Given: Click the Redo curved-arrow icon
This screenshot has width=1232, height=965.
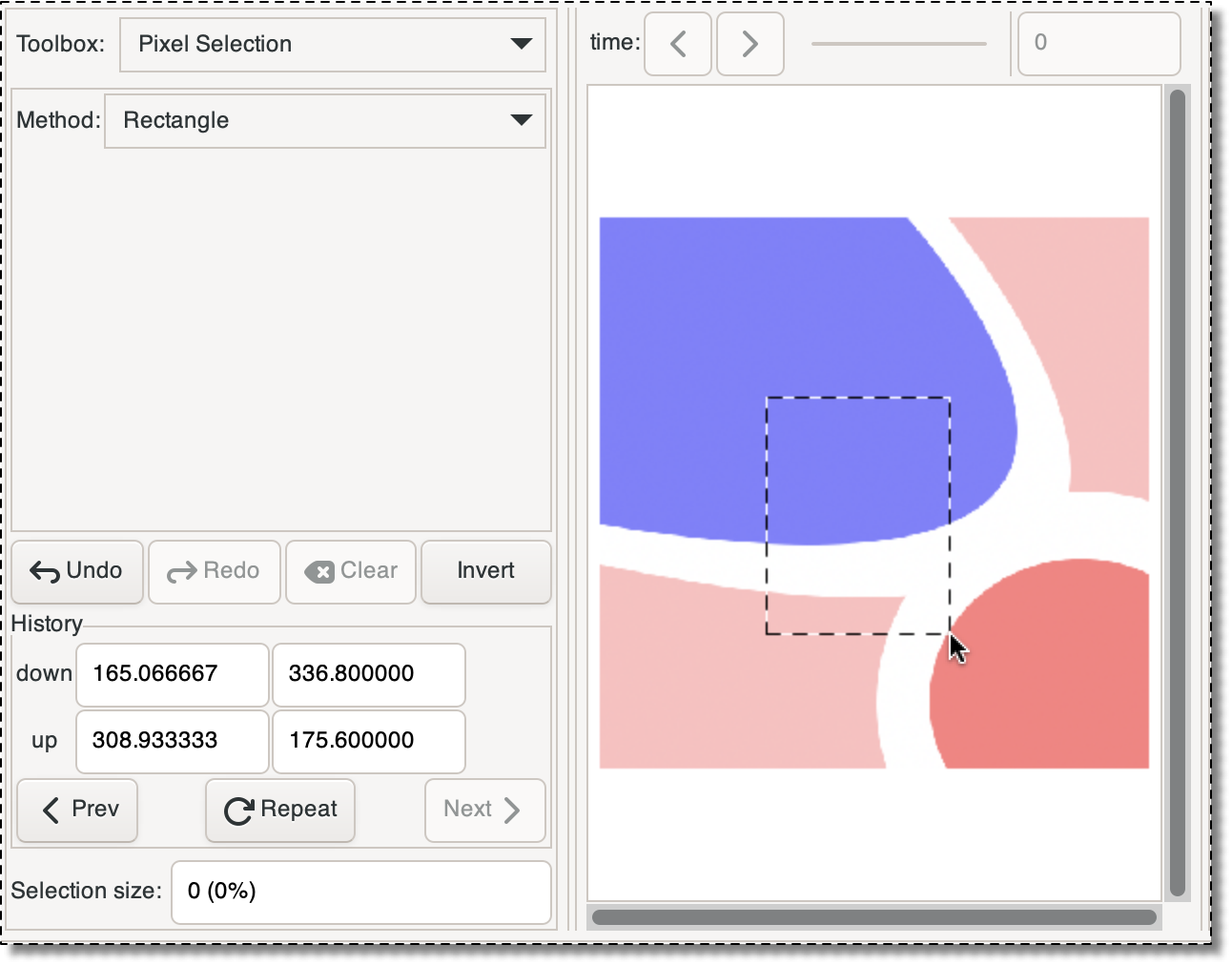Looking at the screenshot, I should 181,571.
